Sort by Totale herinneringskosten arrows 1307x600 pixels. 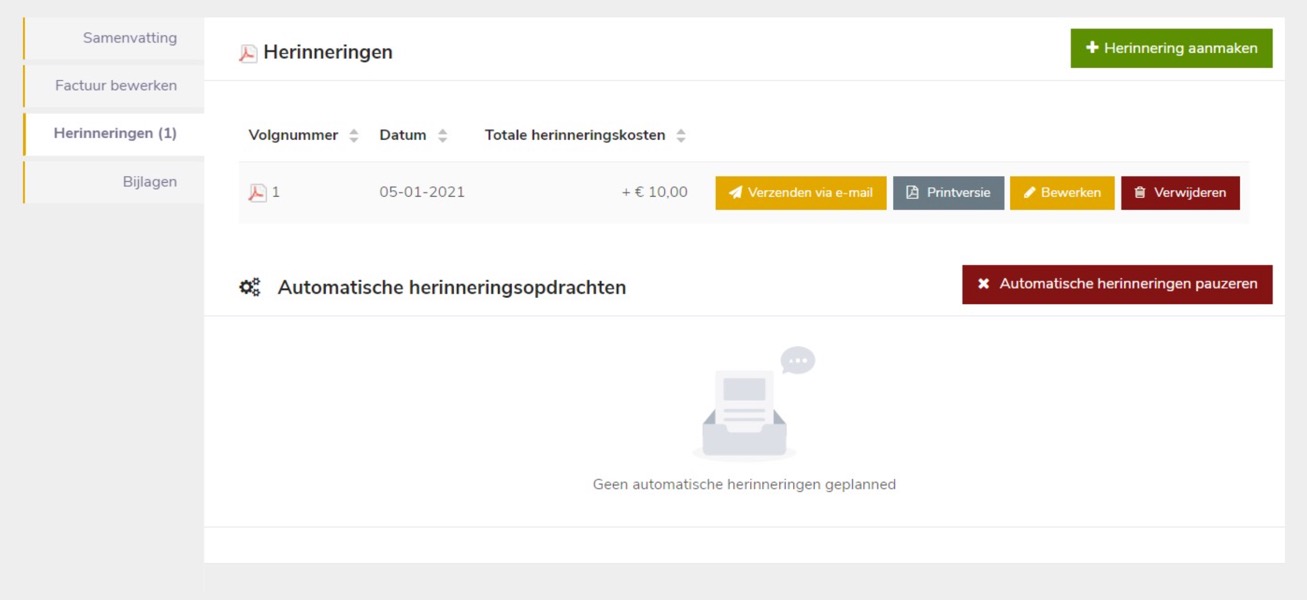pyautogui.click(x=681, y=136)
